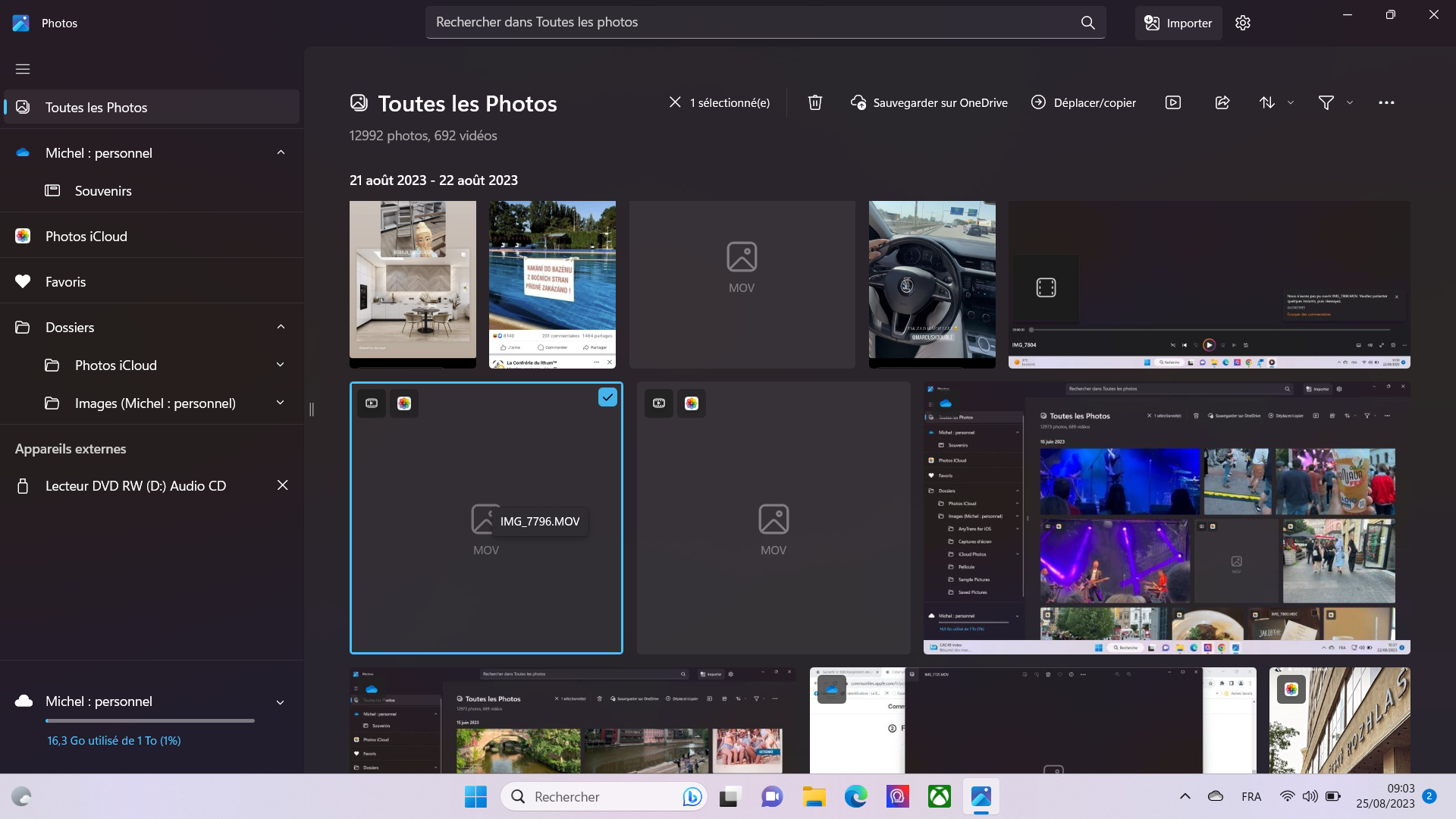Start slideshow with the play icon

(x=1173, y=102)
